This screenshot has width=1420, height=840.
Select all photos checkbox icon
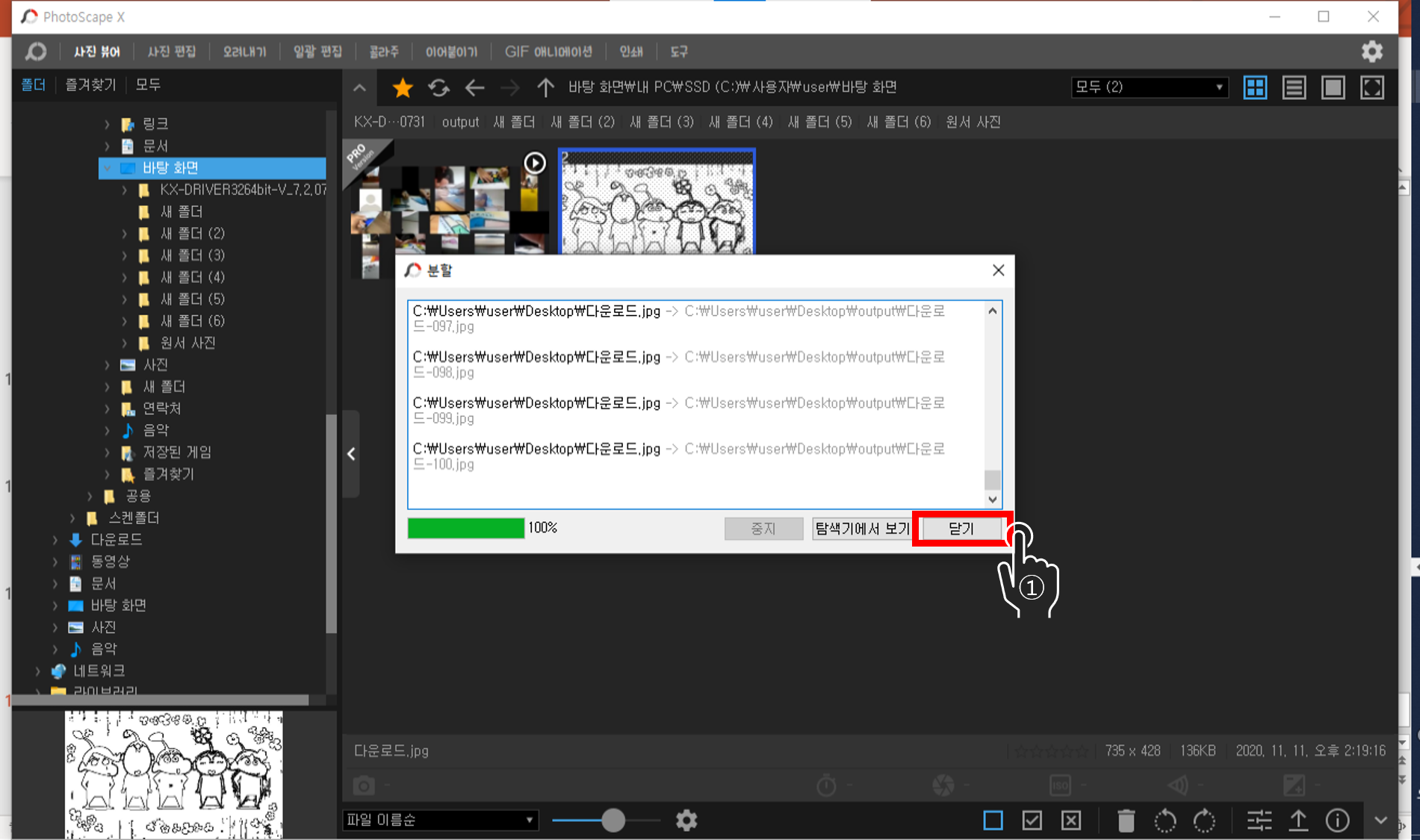pos(1032,821)
